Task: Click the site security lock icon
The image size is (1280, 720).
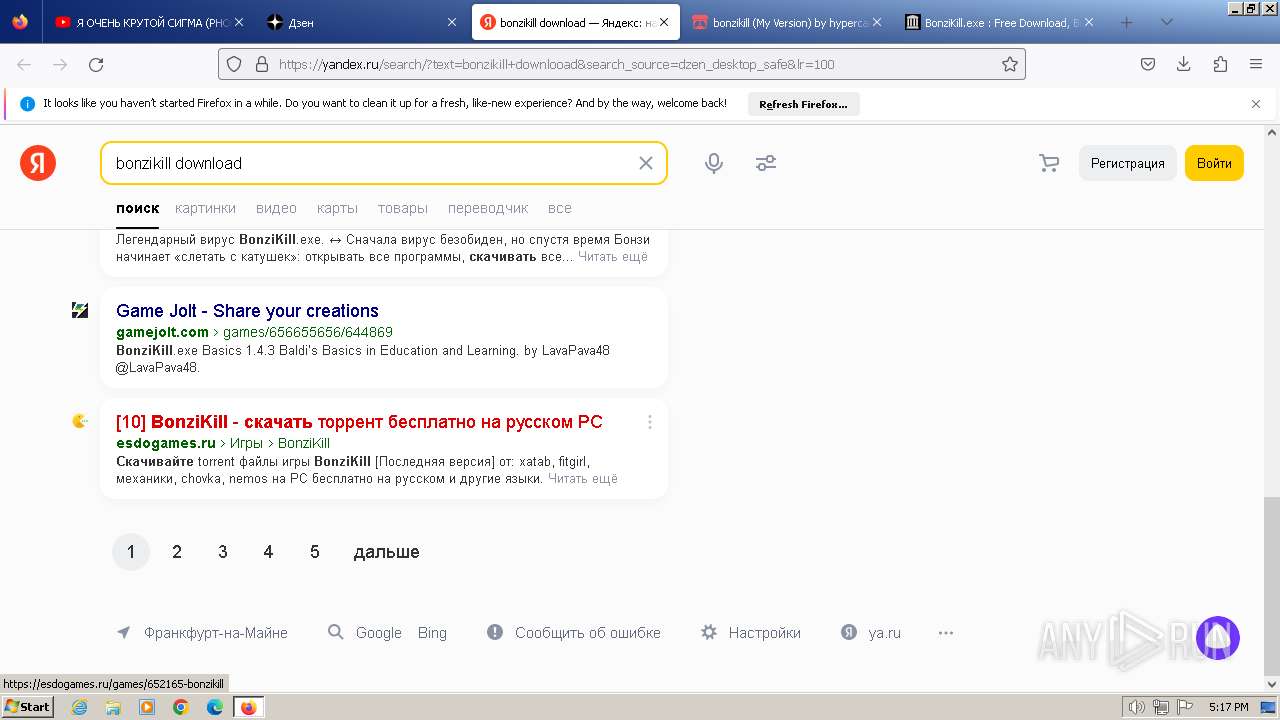Action: (x=261, y=64)
